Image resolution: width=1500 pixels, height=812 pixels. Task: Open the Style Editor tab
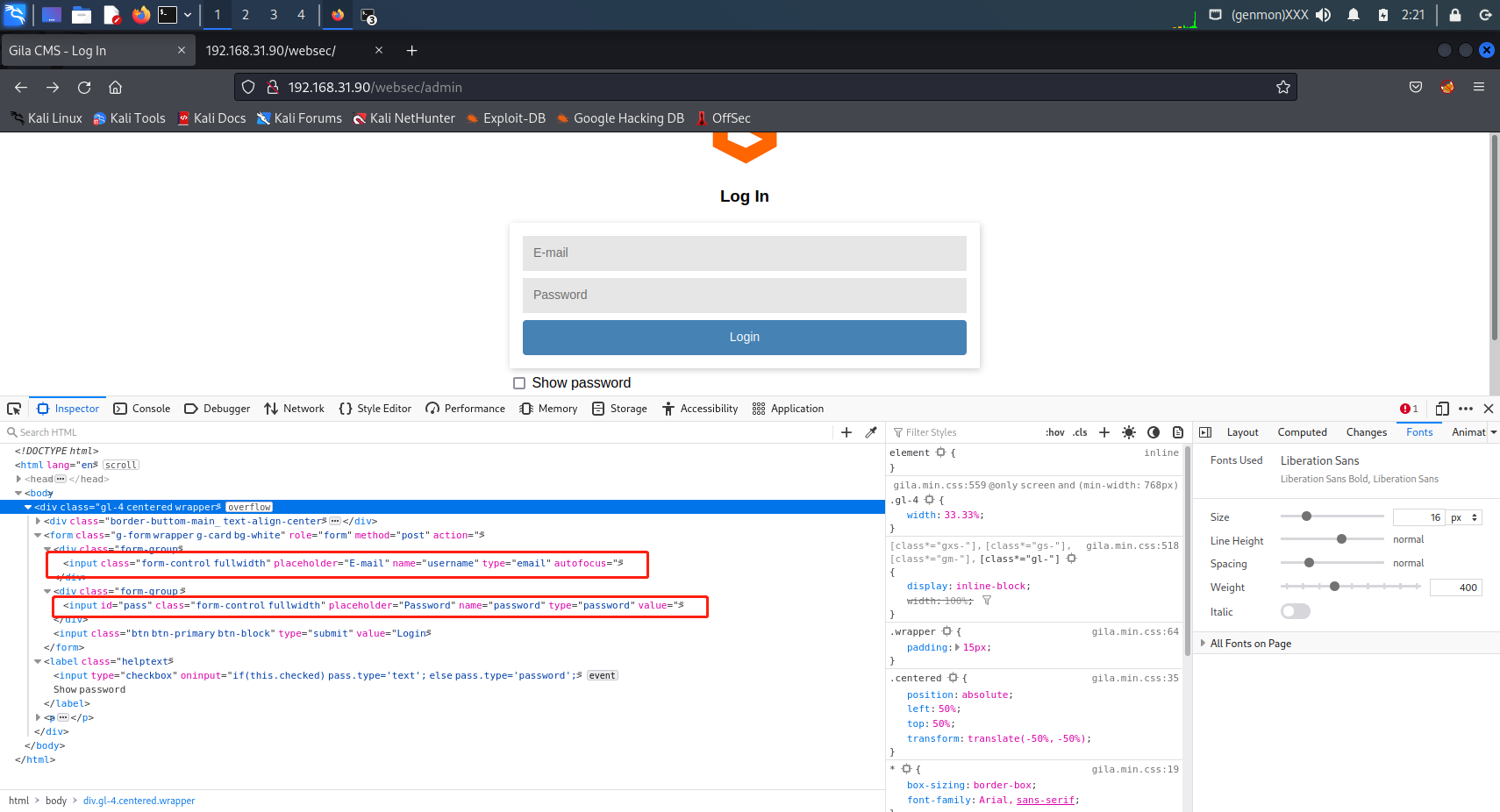click(375, 409)
